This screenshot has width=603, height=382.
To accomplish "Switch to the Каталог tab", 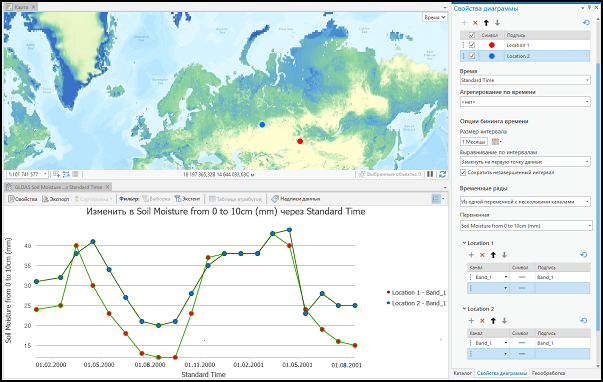I will pyautogui.click(x=463, y=373).
